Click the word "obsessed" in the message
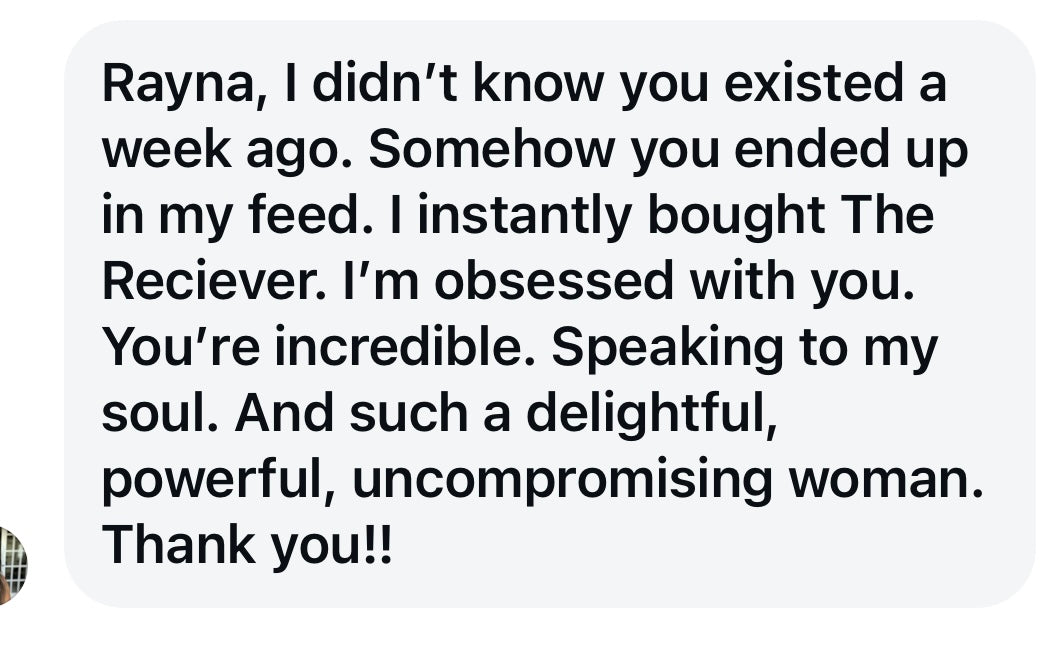This screenshot has width=1058, height=657. pyautogui.click(x=553, y=282)
